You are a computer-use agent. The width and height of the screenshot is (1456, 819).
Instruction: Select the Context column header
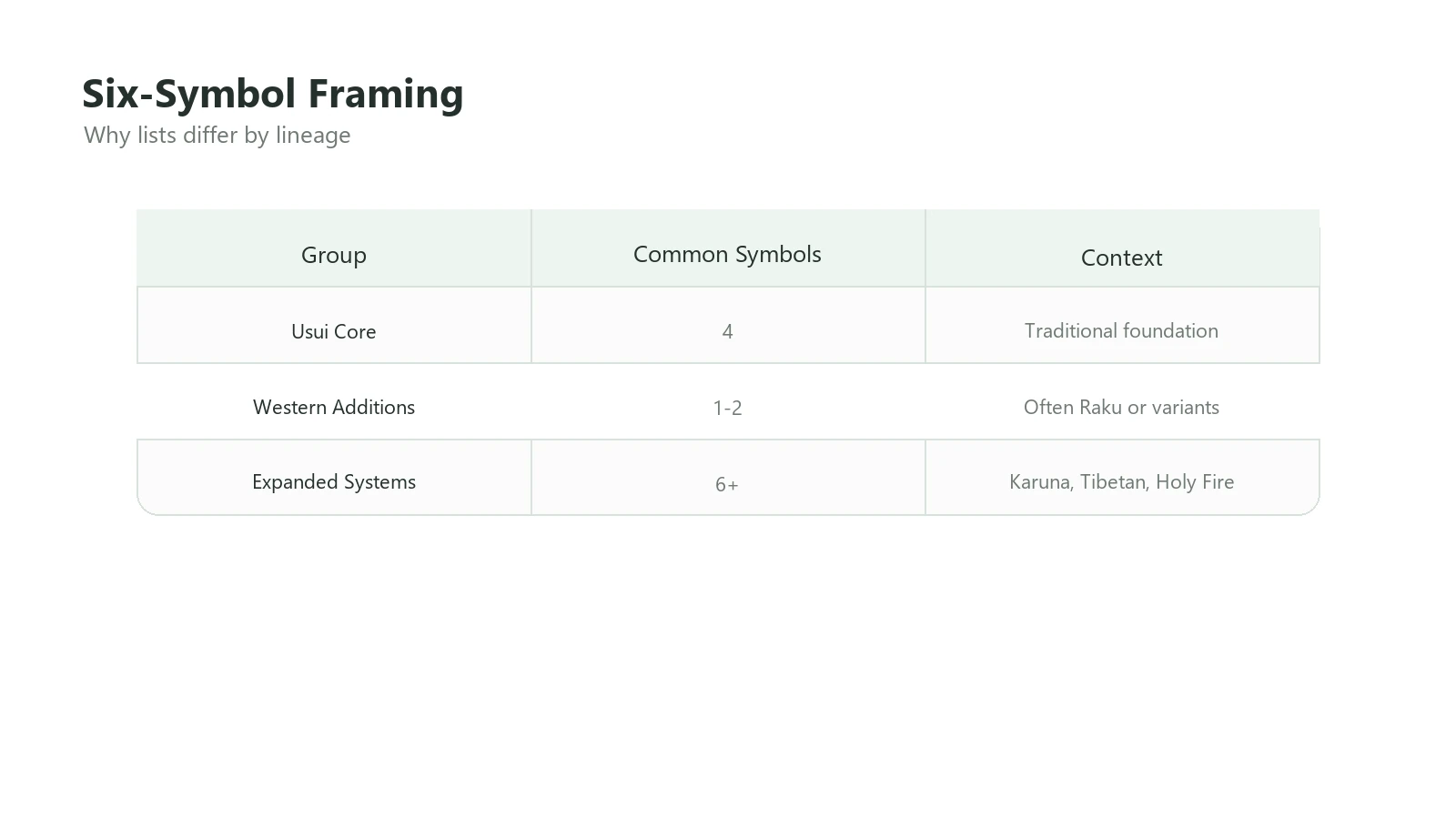coord(1122,248)
